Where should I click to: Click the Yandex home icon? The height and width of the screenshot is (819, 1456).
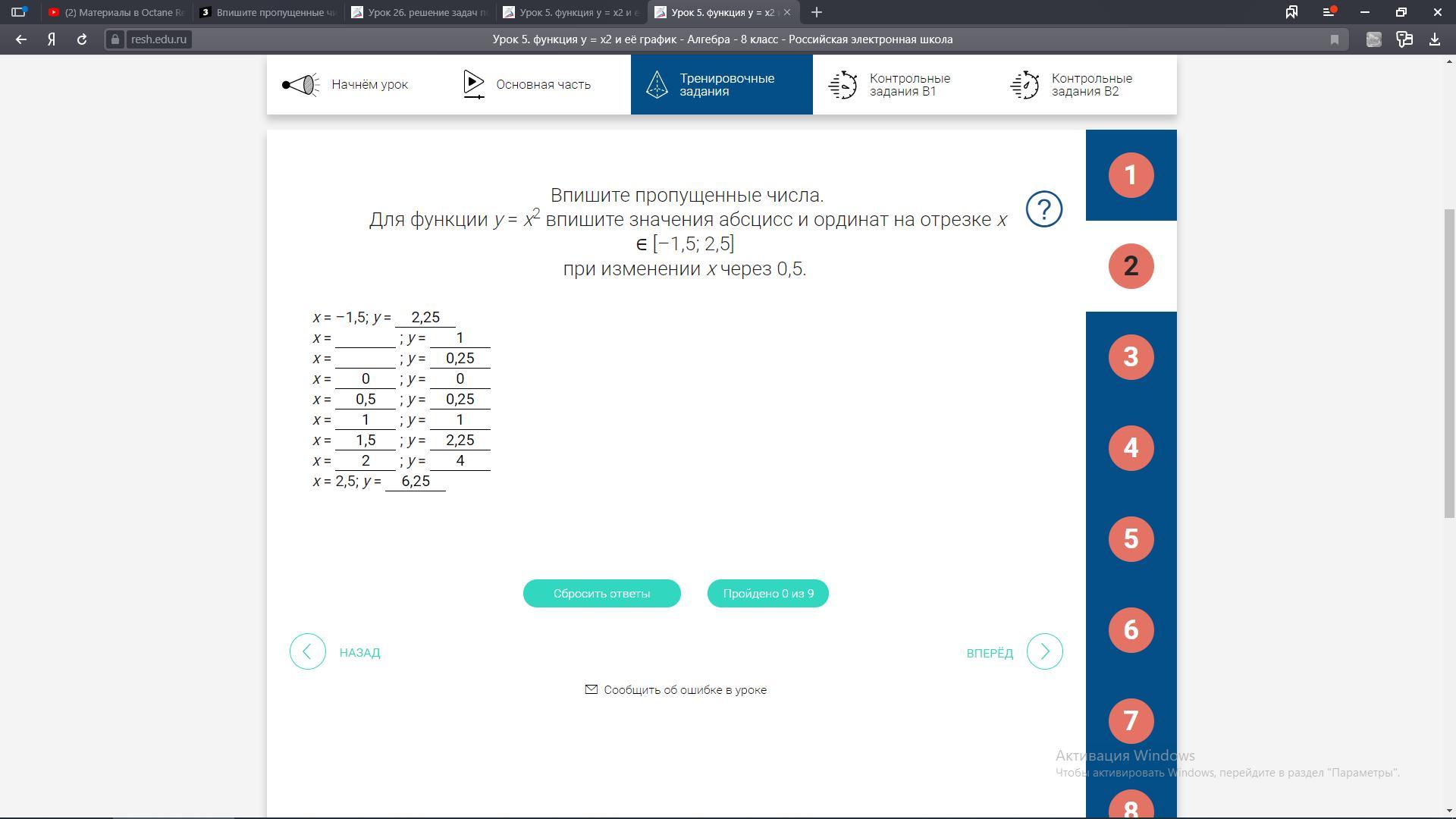tap(52, 39)
